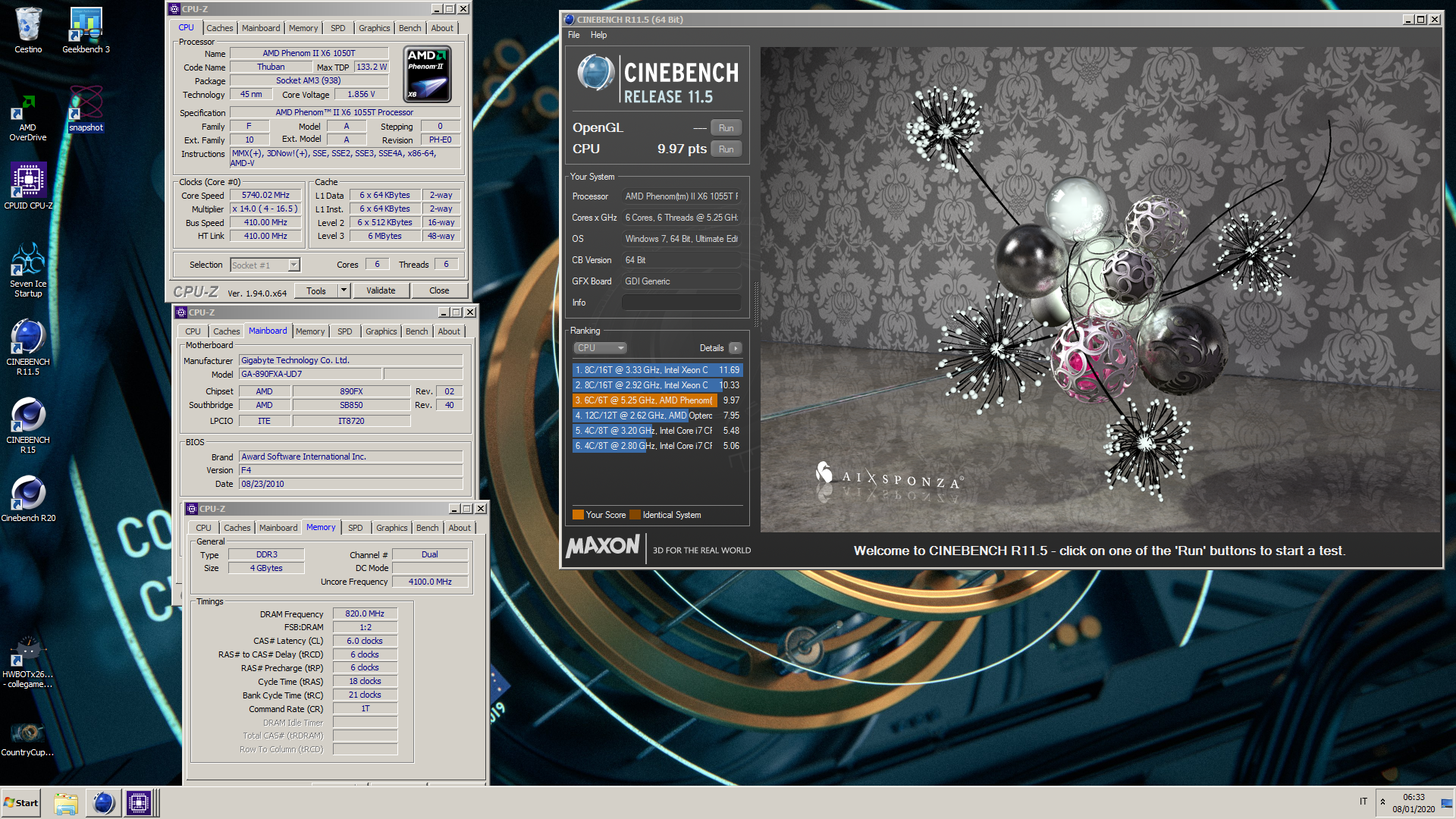Open Bench tab in Mainboard CPU-Z window
Image resolution: width=1456 pixels, height=819 pixels.
(x=417, y=331)
